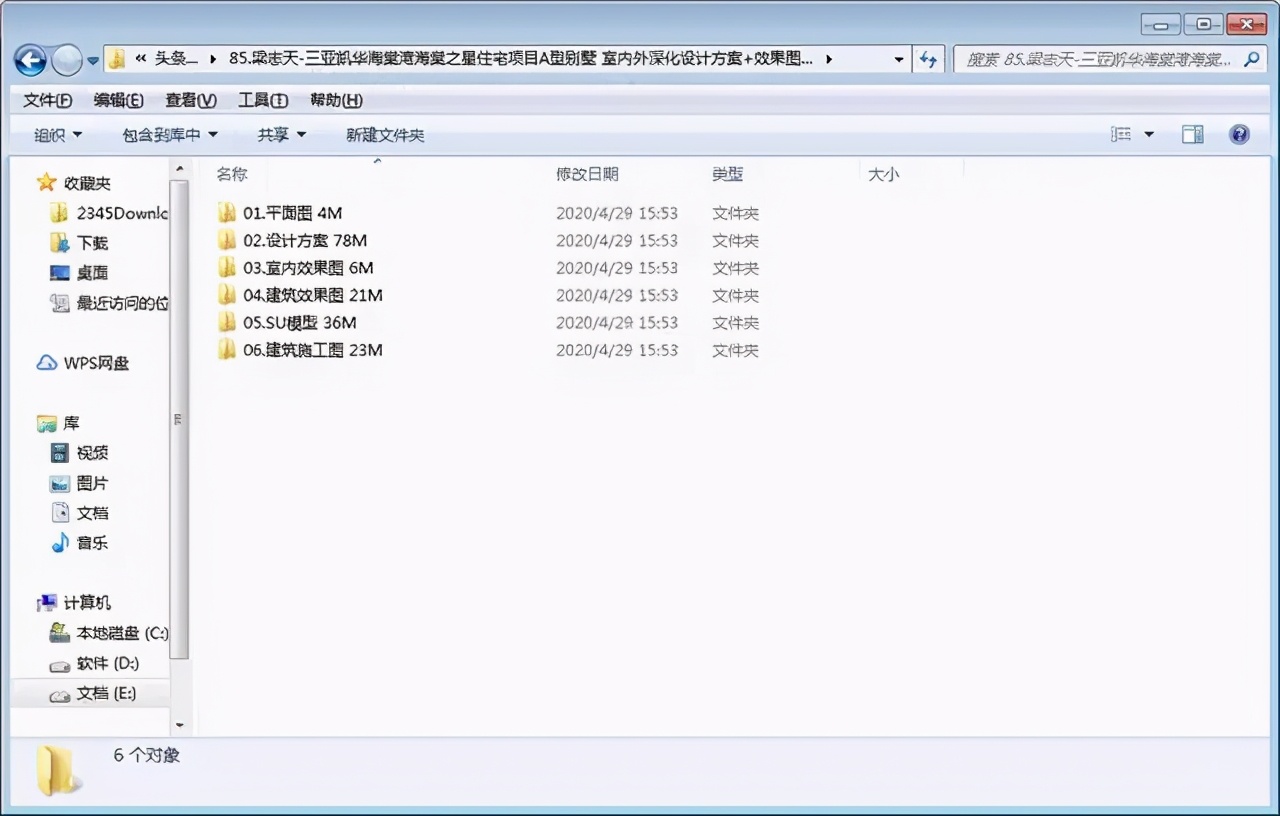Click the forward navigation arrow button
The image size is (1280, 816).
coord(66,60)
